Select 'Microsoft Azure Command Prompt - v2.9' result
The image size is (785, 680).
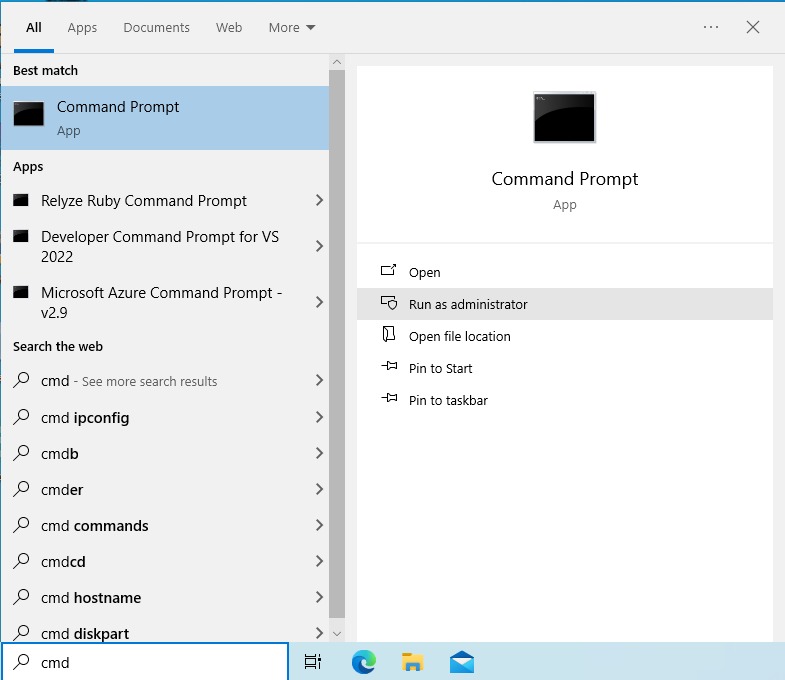165,302
